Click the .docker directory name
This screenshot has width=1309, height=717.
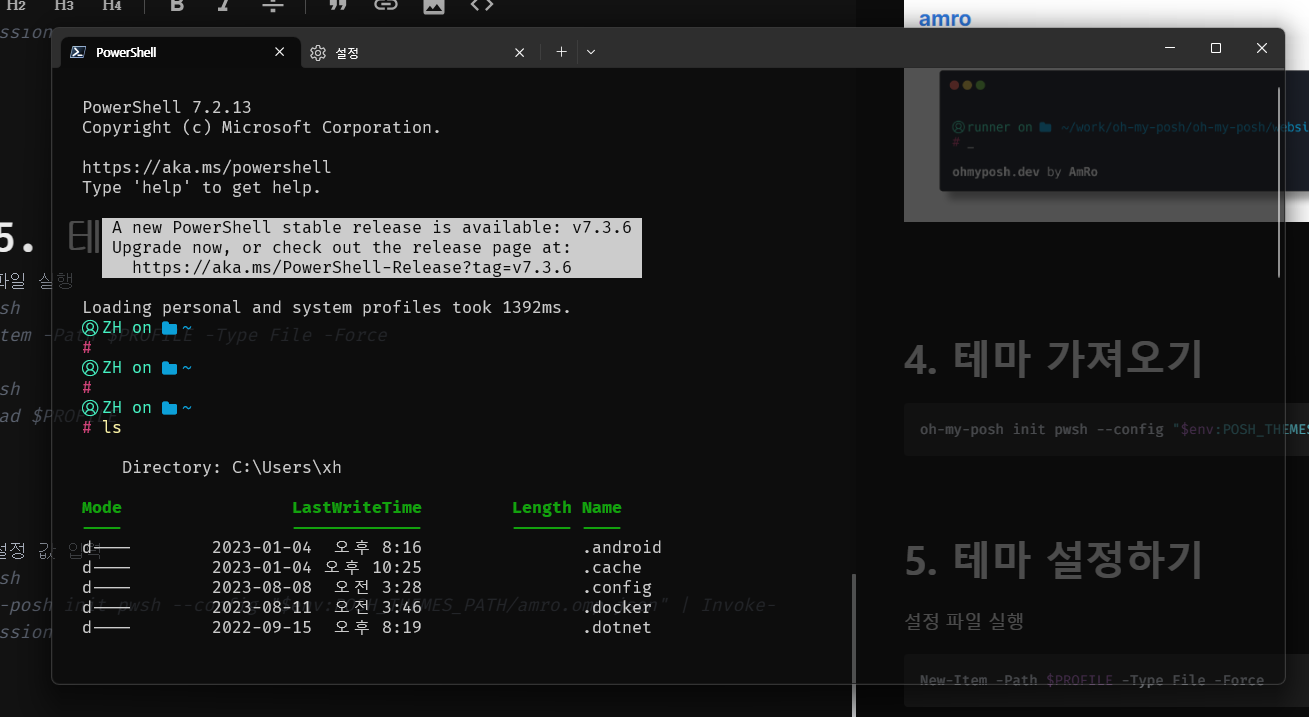(617, 608)
